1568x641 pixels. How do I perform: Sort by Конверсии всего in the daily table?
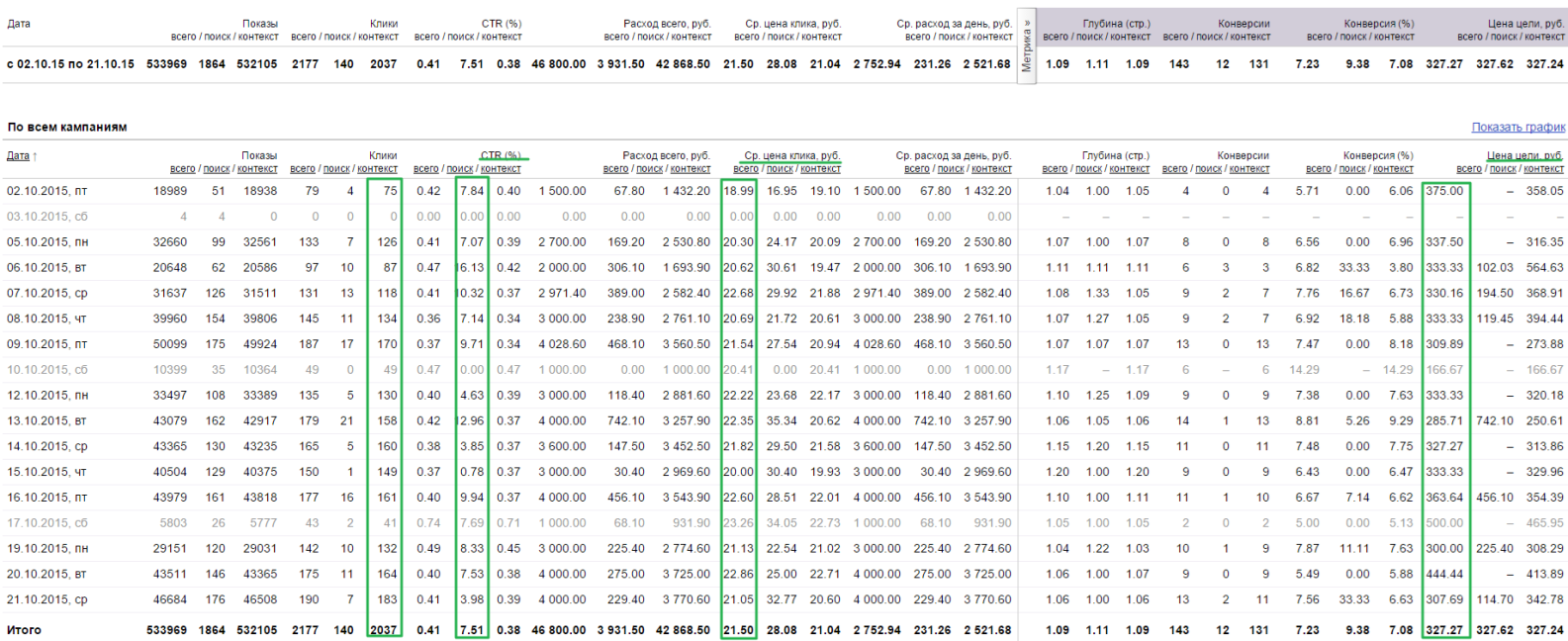[1175, 169]
